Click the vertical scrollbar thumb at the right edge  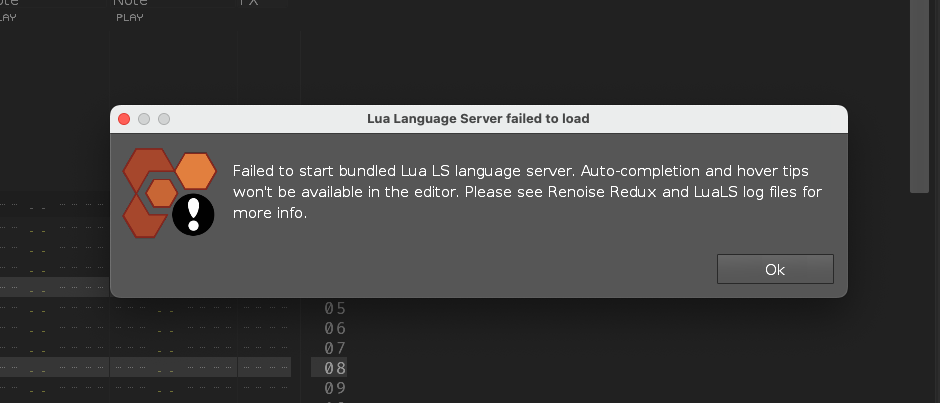[x=919, y=96]
